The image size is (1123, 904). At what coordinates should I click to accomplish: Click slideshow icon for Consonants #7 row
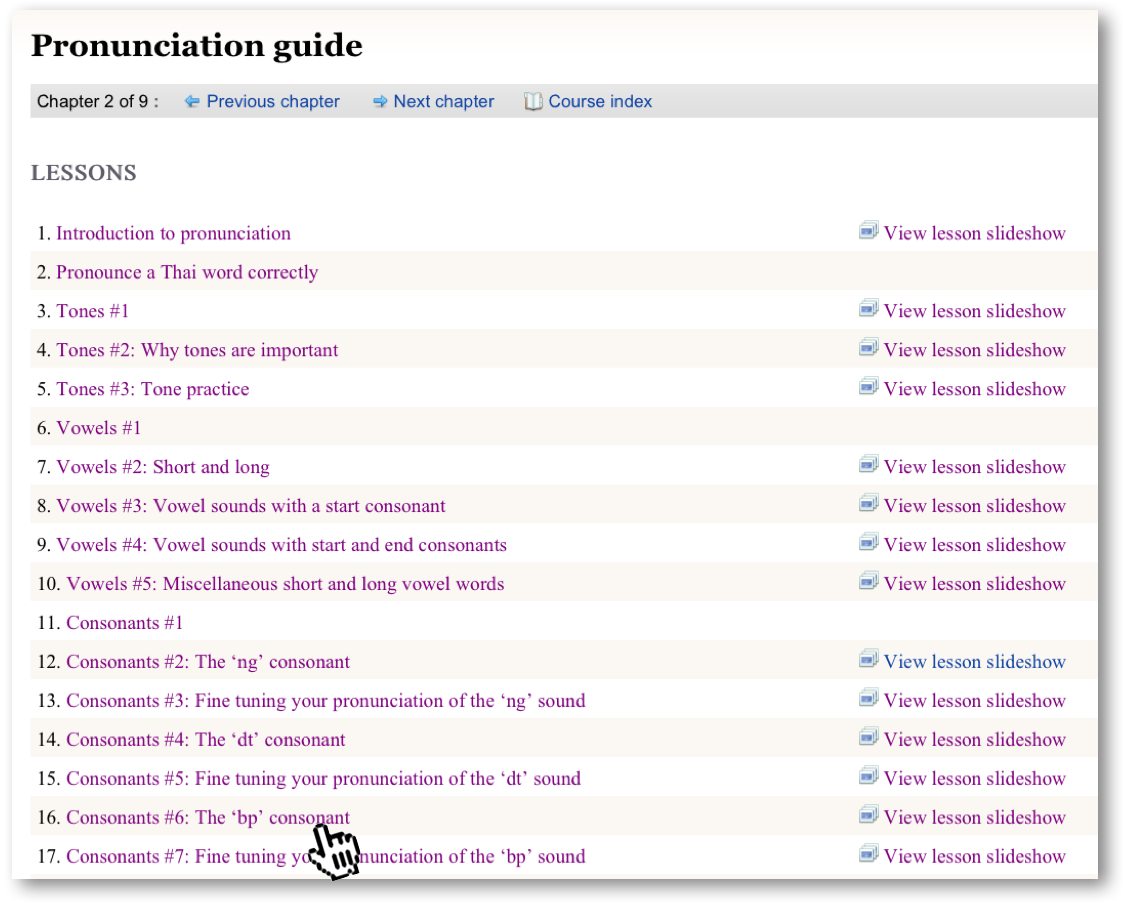click(869, 855)
